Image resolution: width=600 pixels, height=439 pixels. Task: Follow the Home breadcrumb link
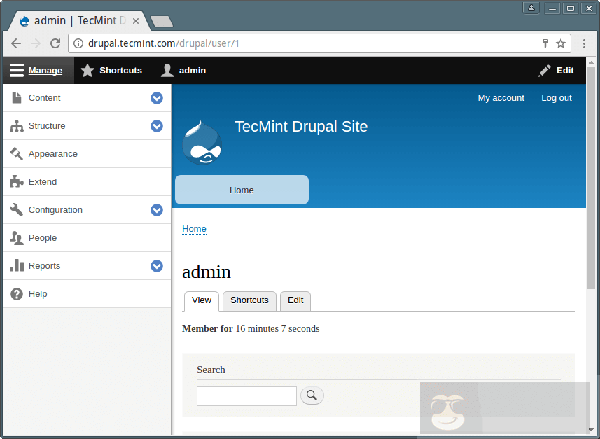[194, 229]
